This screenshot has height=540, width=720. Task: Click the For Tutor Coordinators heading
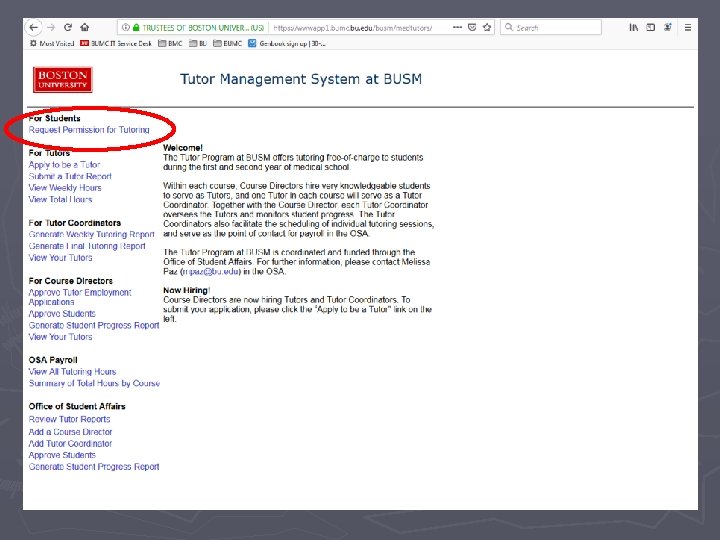tap(74, 223)
